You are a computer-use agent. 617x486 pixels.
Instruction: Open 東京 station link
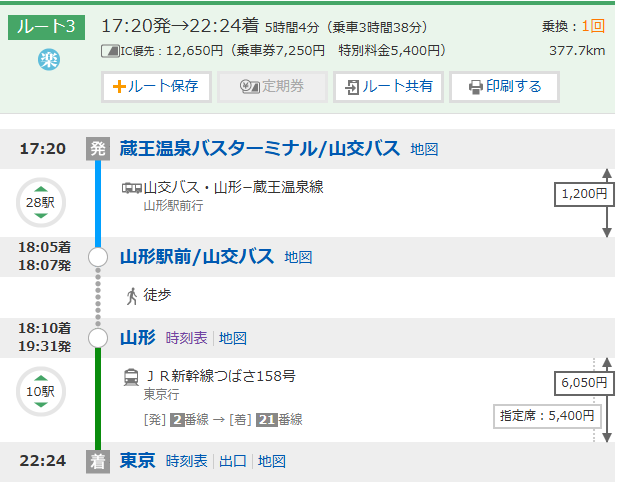(x=137, y=461)
